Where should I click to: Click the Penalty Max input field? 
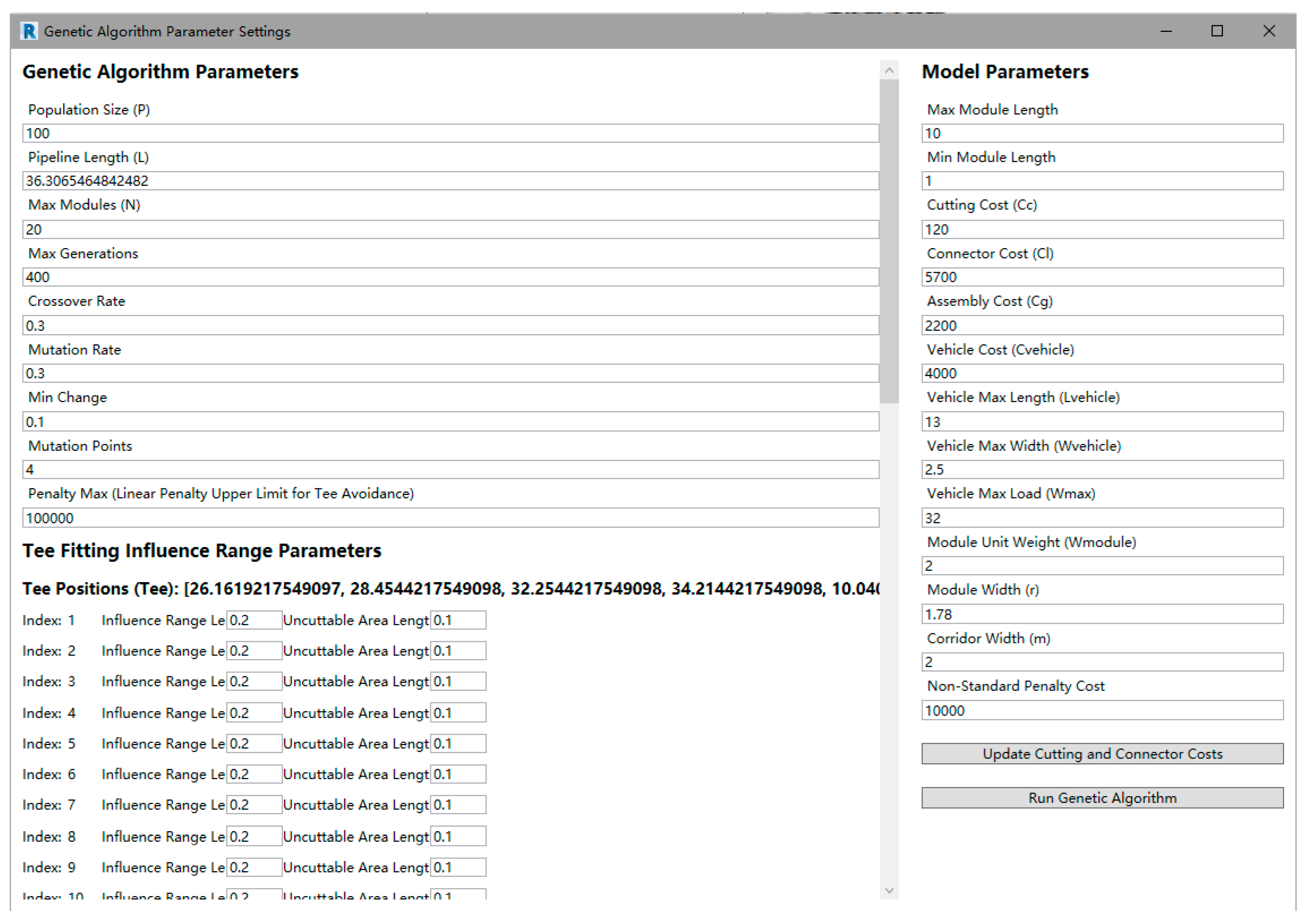click(x=450, y=518)
